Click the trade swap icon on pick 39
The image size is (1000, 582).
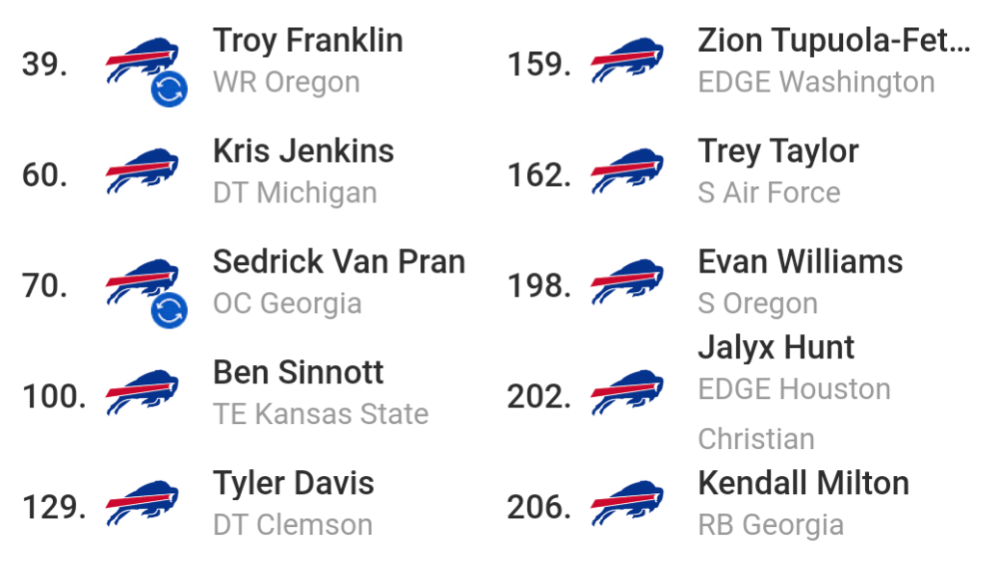[169, 89]
